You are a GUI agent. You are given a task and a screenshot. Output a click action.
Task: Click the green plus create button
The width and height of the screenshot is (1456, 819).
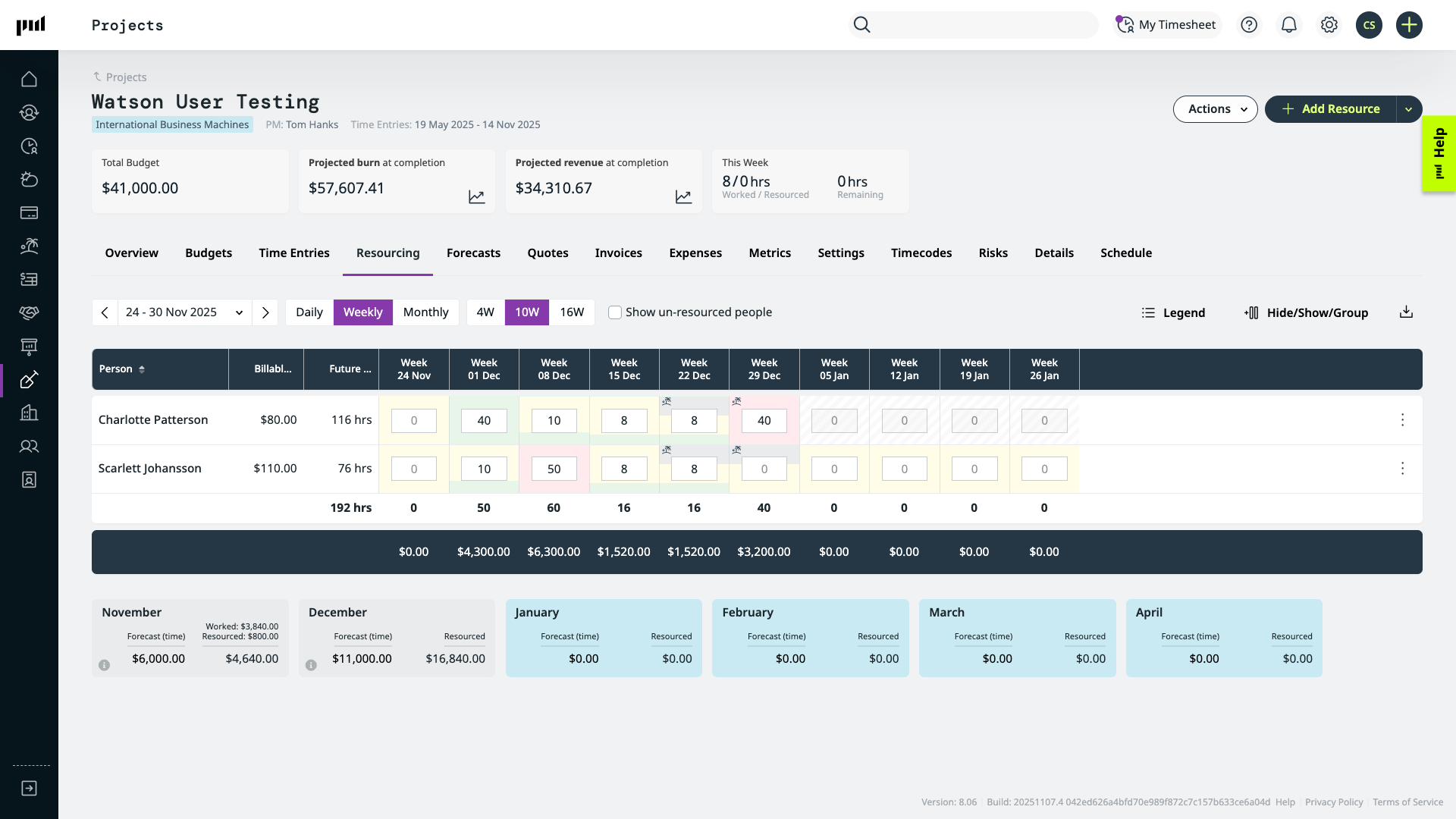(x=1409, y=25)
